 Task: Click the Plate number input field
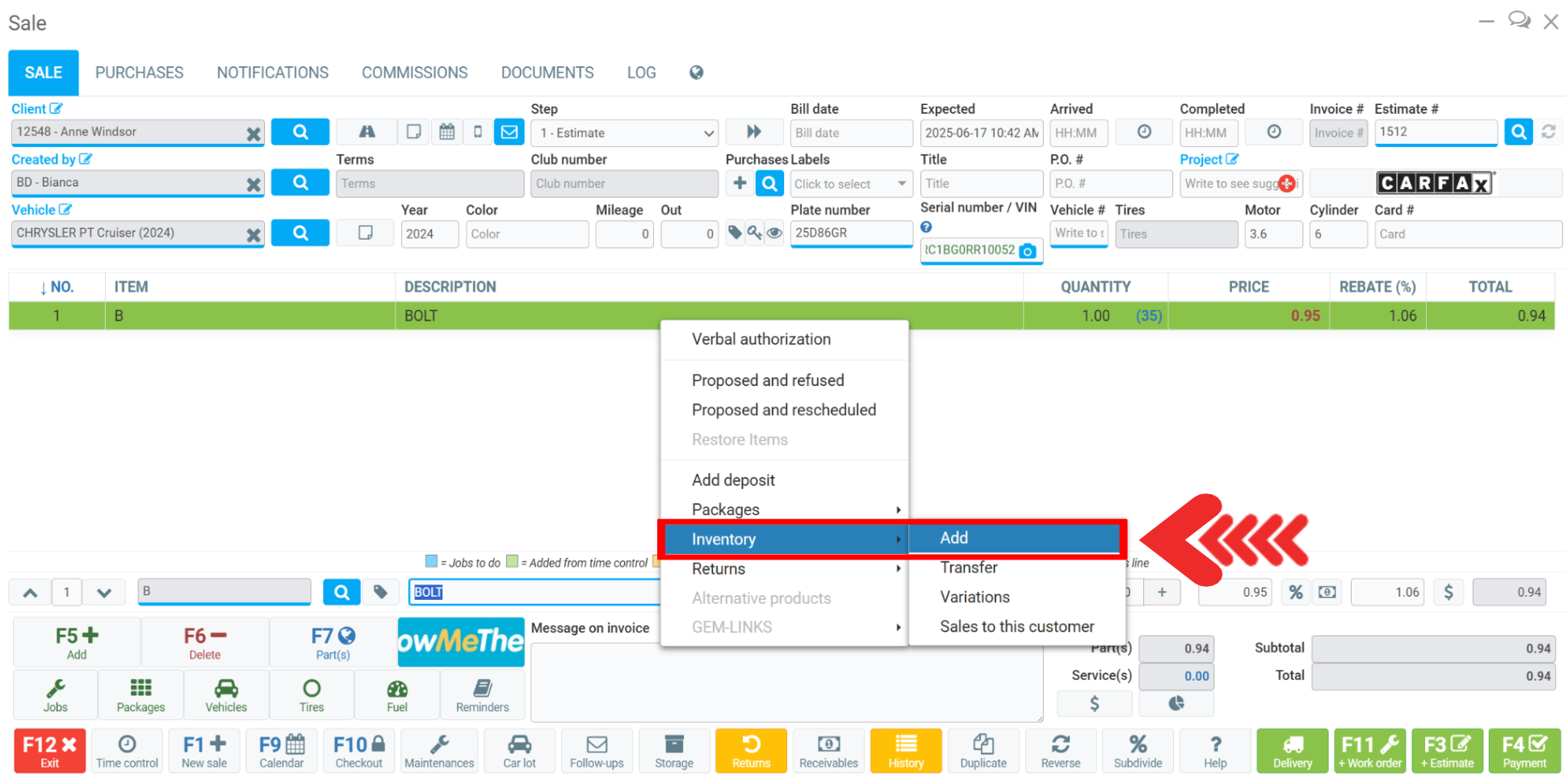(x=850, y=233)
